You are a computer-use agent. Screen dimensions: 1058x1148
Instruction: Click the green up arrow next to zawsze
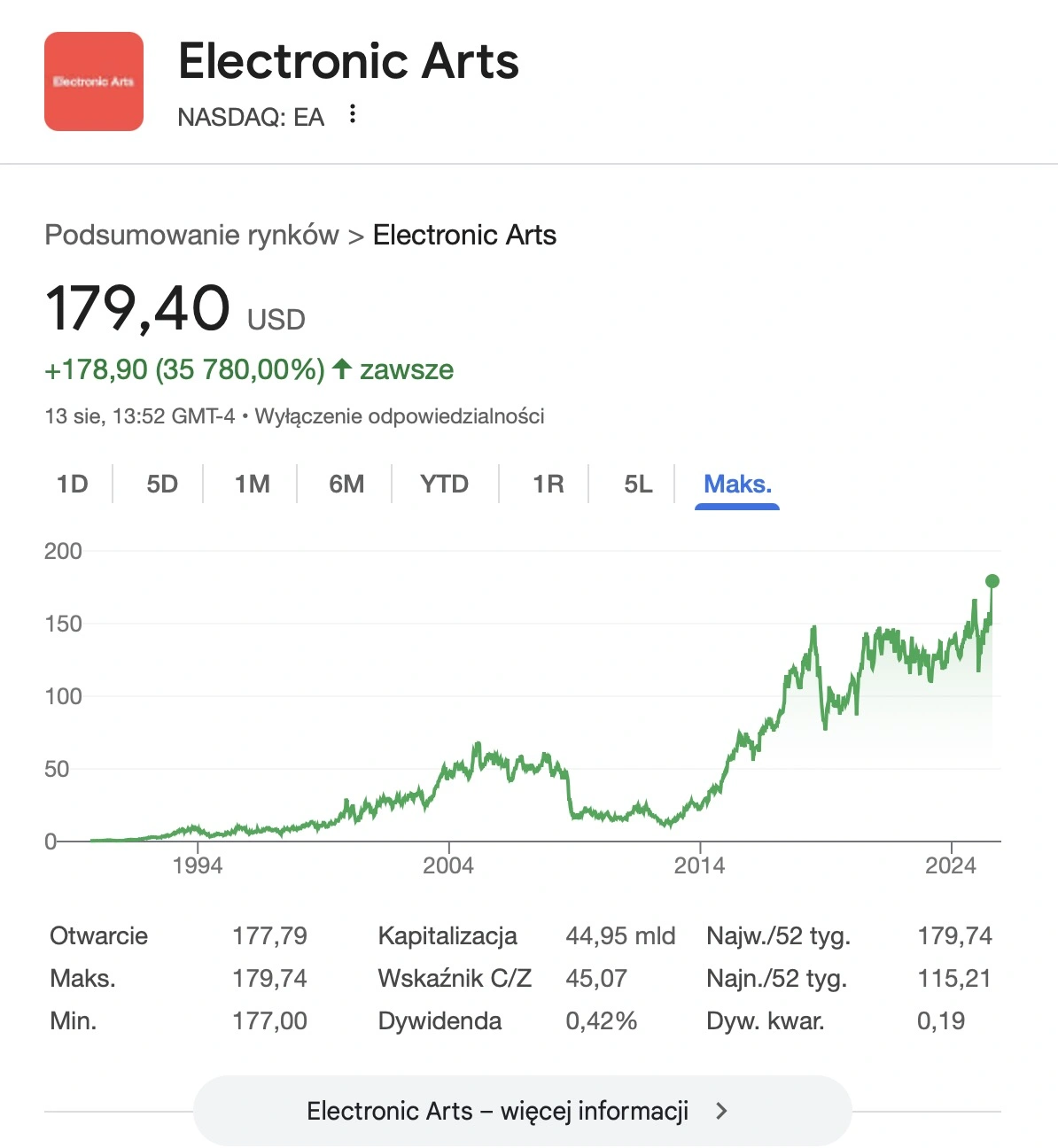click(342, 368)
